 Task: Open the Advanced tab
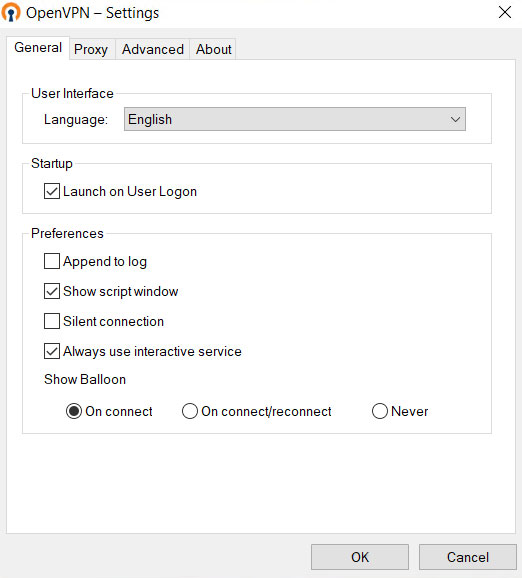click(x=153, y=49)
